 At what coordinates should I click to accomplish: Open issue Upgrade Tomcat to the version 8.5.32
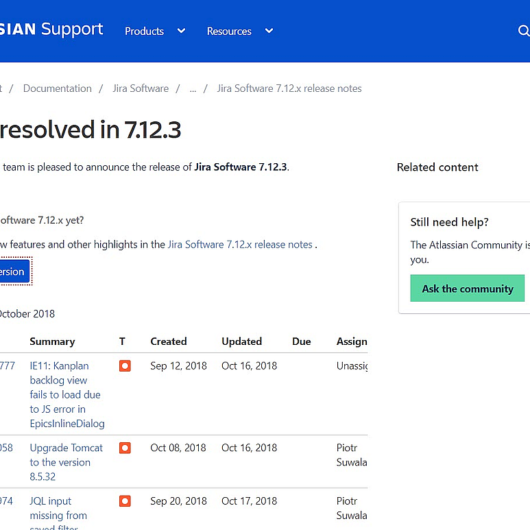(x=66, y=462)
